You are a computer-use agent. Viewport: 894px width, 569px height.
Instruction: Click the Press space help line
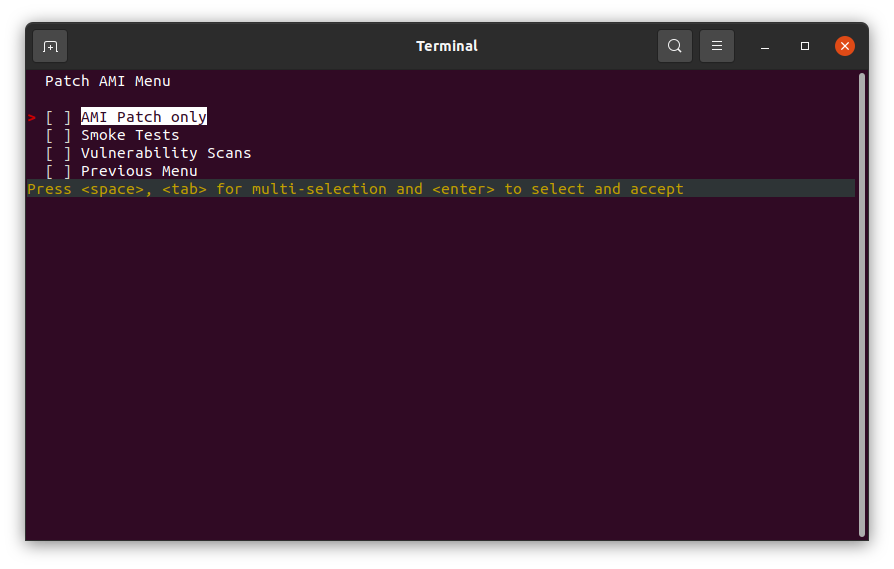pos(441,189)
